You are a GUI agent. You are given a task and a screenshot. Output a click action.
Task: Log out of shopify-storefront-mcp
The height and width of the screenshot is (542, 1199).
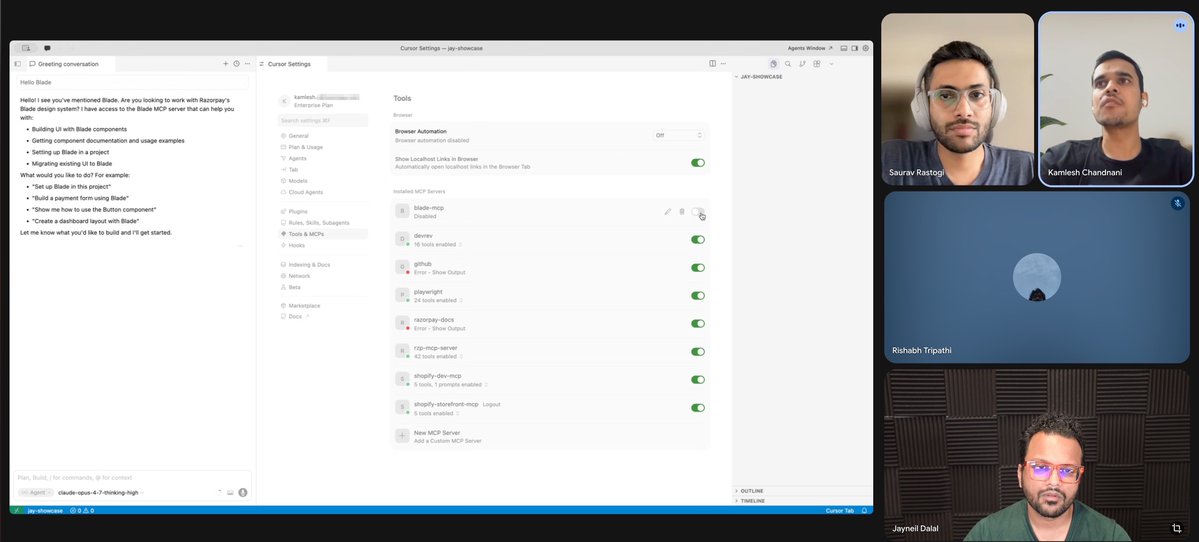tap(492, 404)
